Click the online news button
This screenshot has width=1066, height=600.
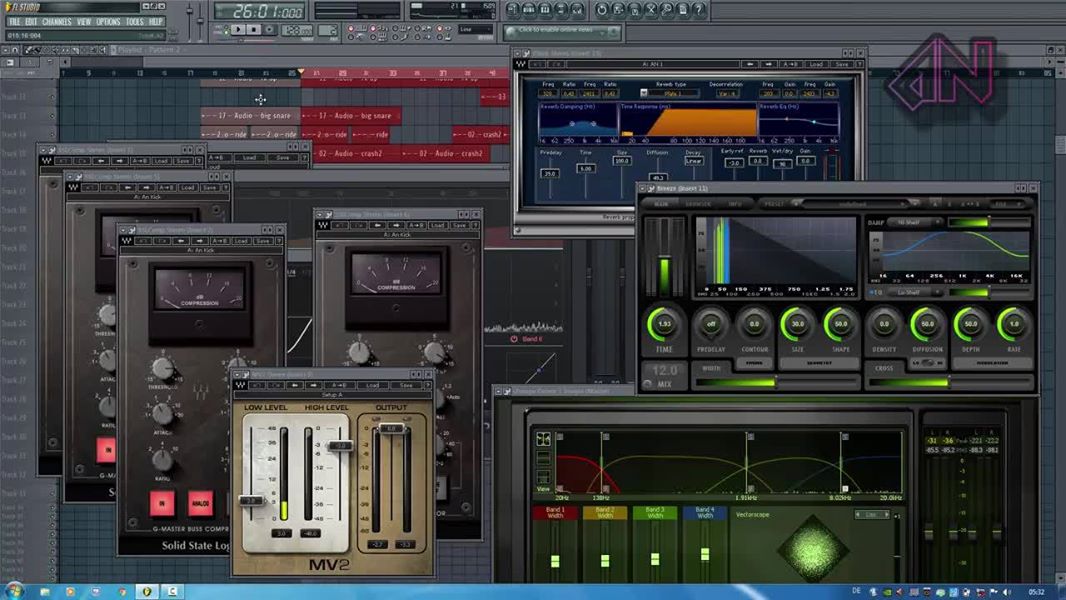pyautogui.click(x=562, y=31)
